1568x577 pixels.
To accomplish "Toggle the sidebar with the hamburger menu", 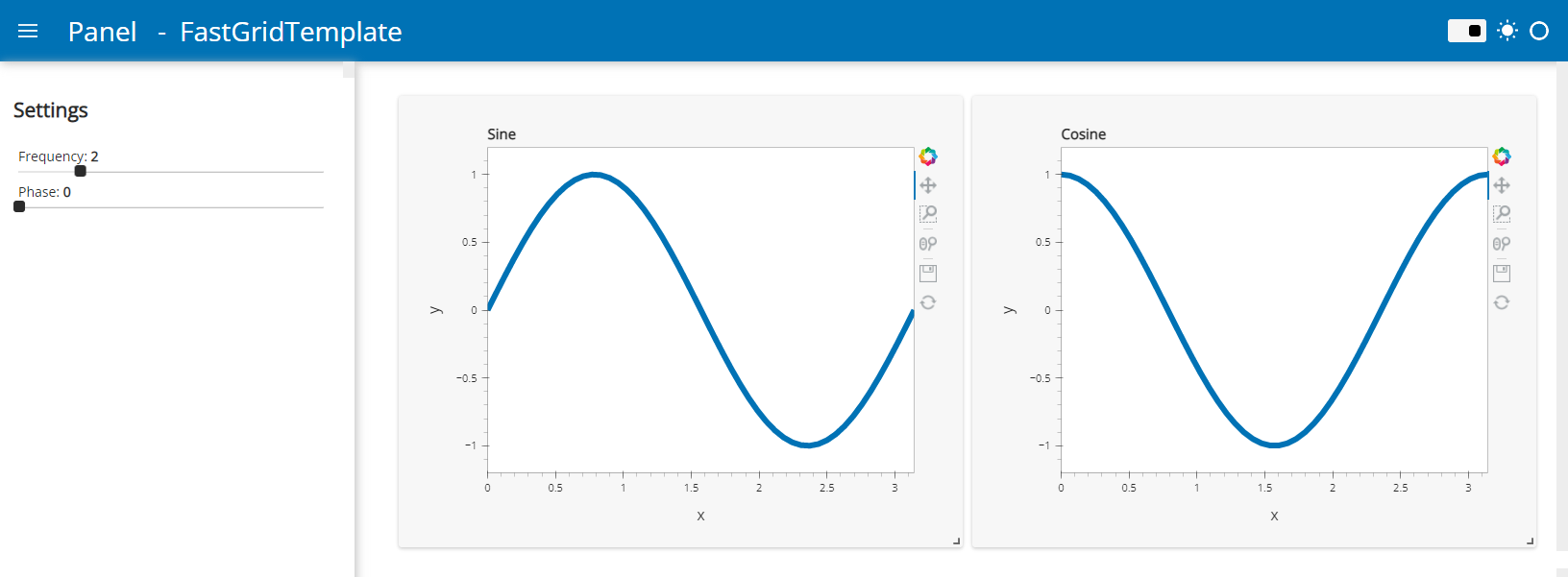I will pyautogui.click(x=28, y=31).
